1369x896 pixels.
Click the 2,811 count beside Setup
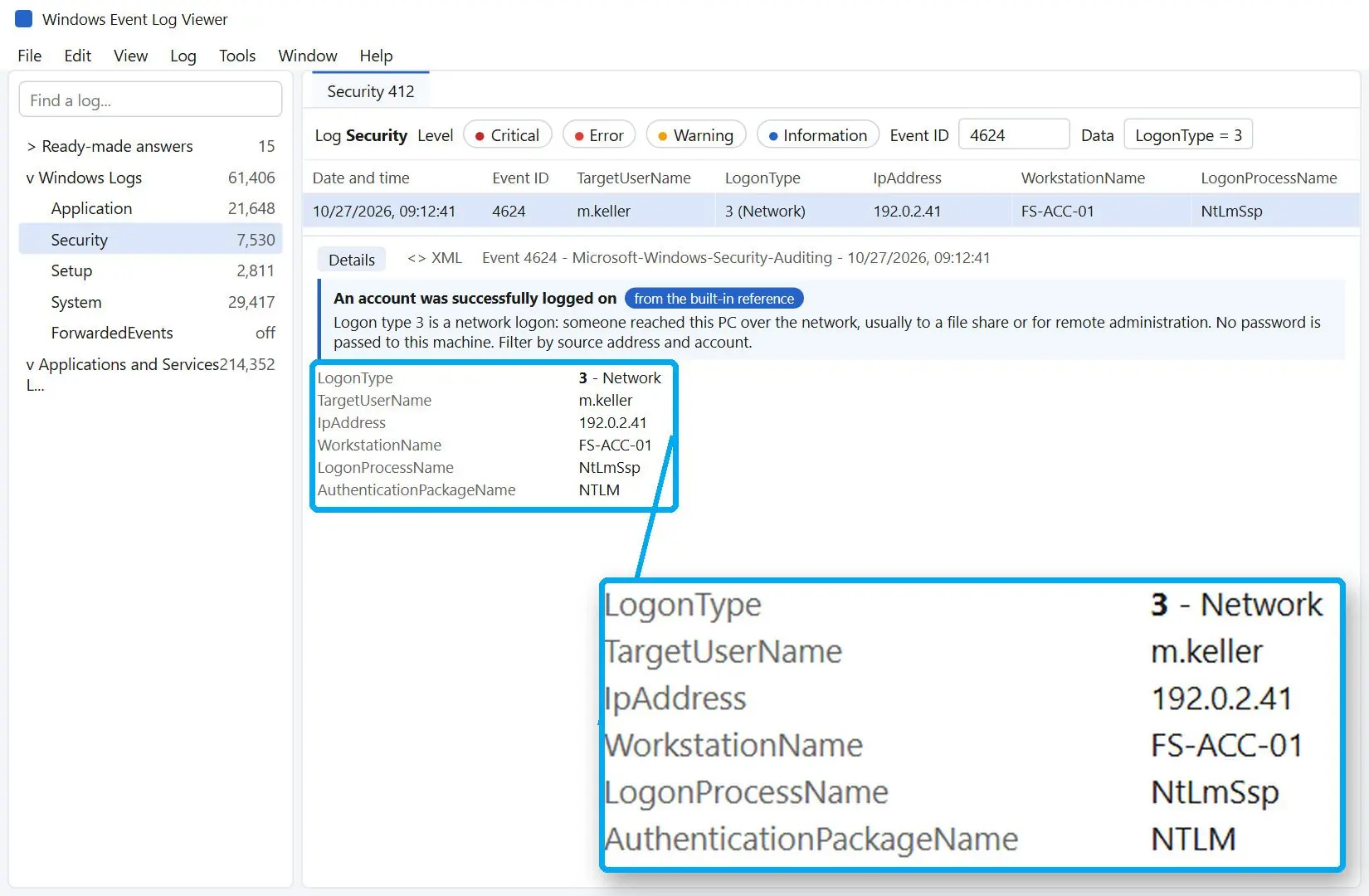click(256, 270)
